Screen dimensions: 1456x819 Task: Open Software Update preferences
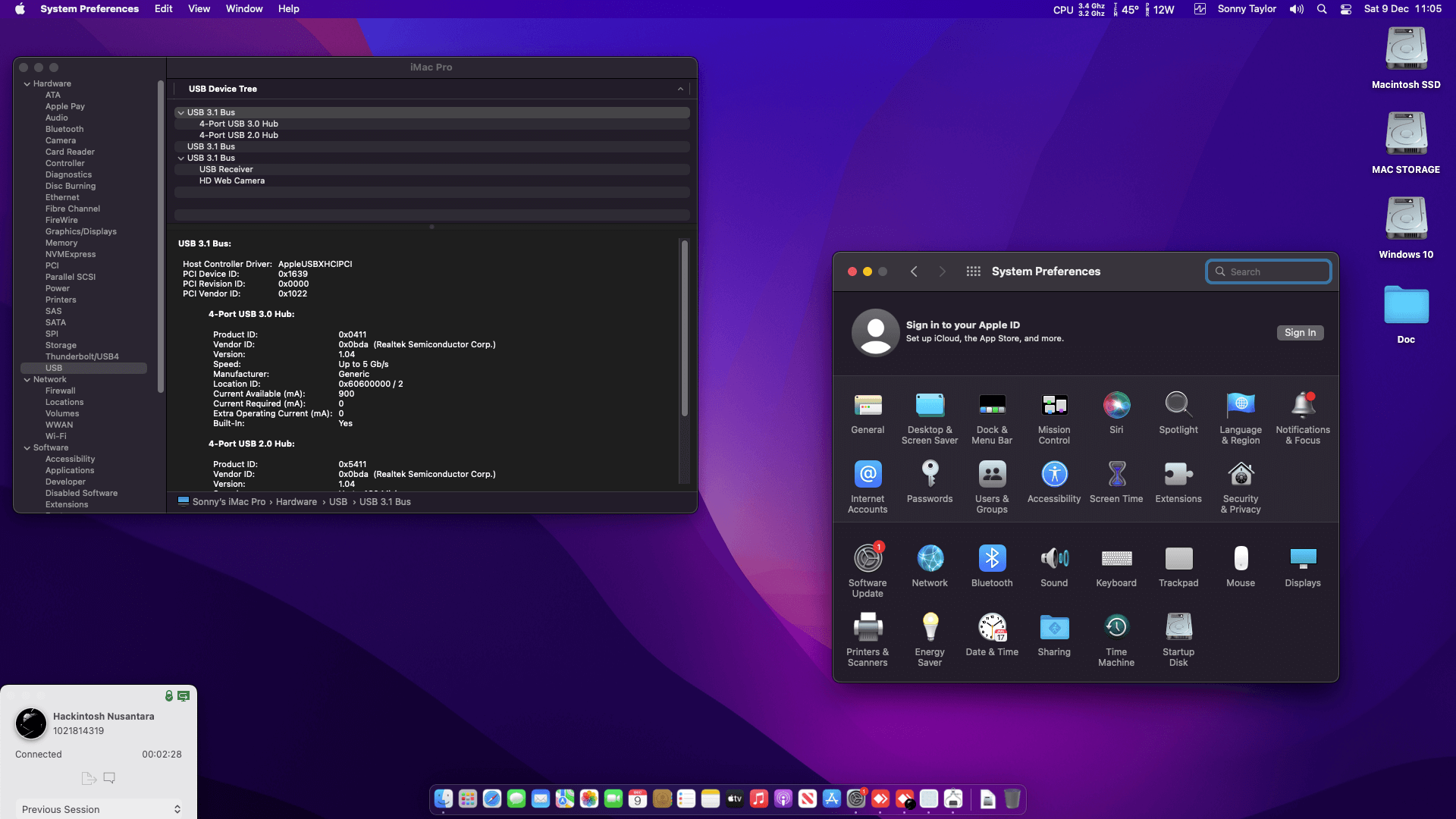click(868, 559)
